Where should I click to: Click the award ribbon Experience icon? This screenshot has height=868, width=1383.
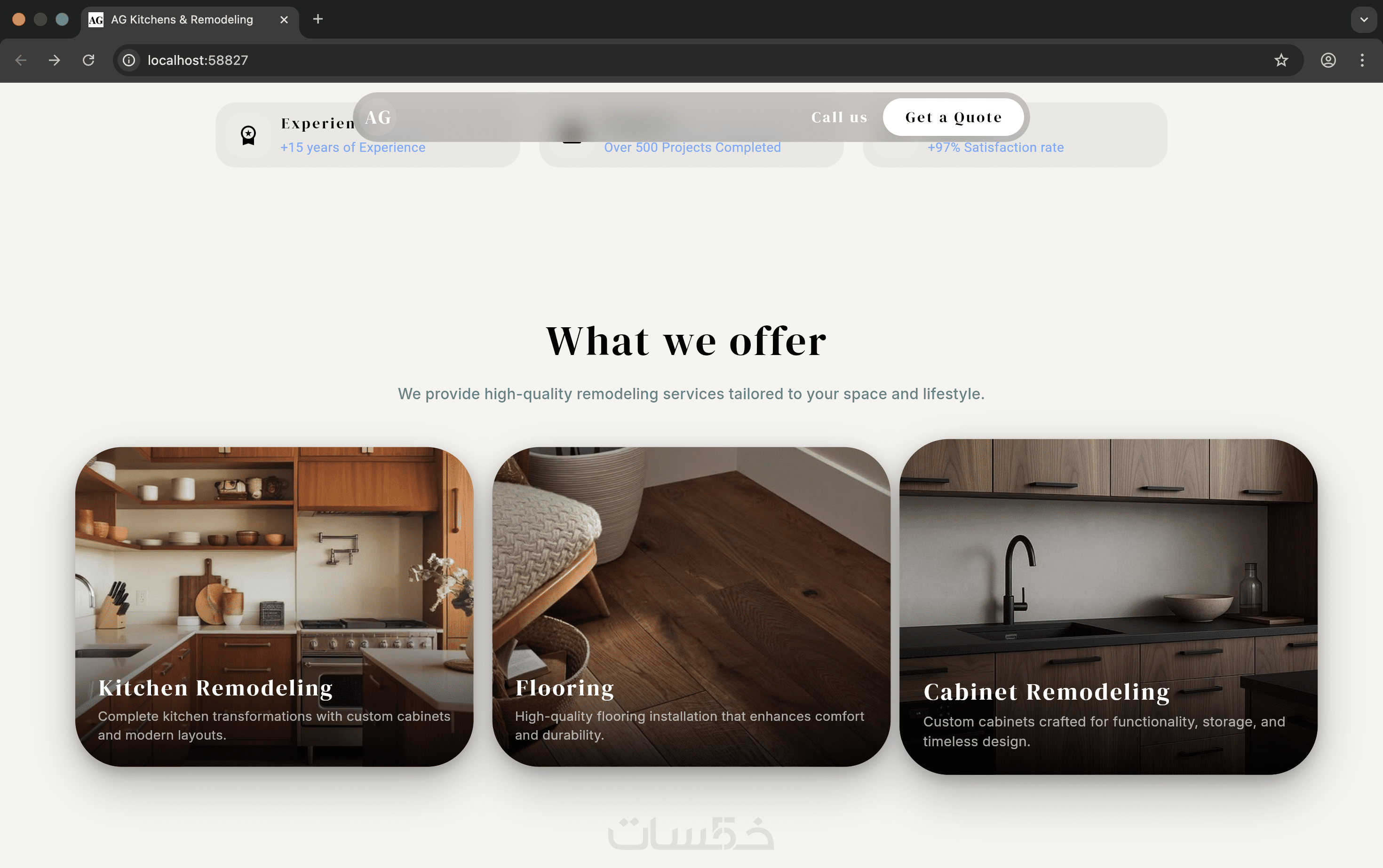248,135
